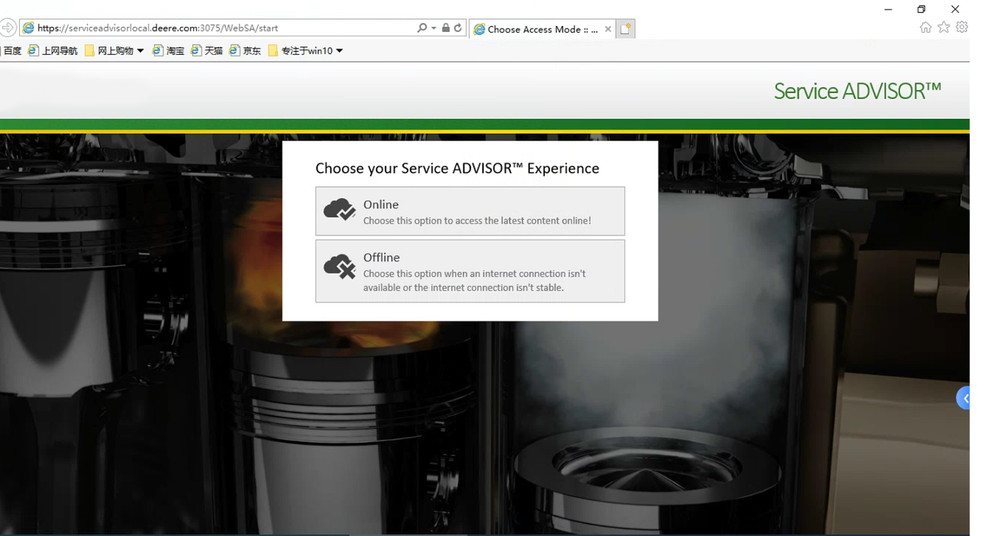Open the 淘宝 favorites bar link
The height and width of the screenshot is (536, 1000).
tap(169, 51)
